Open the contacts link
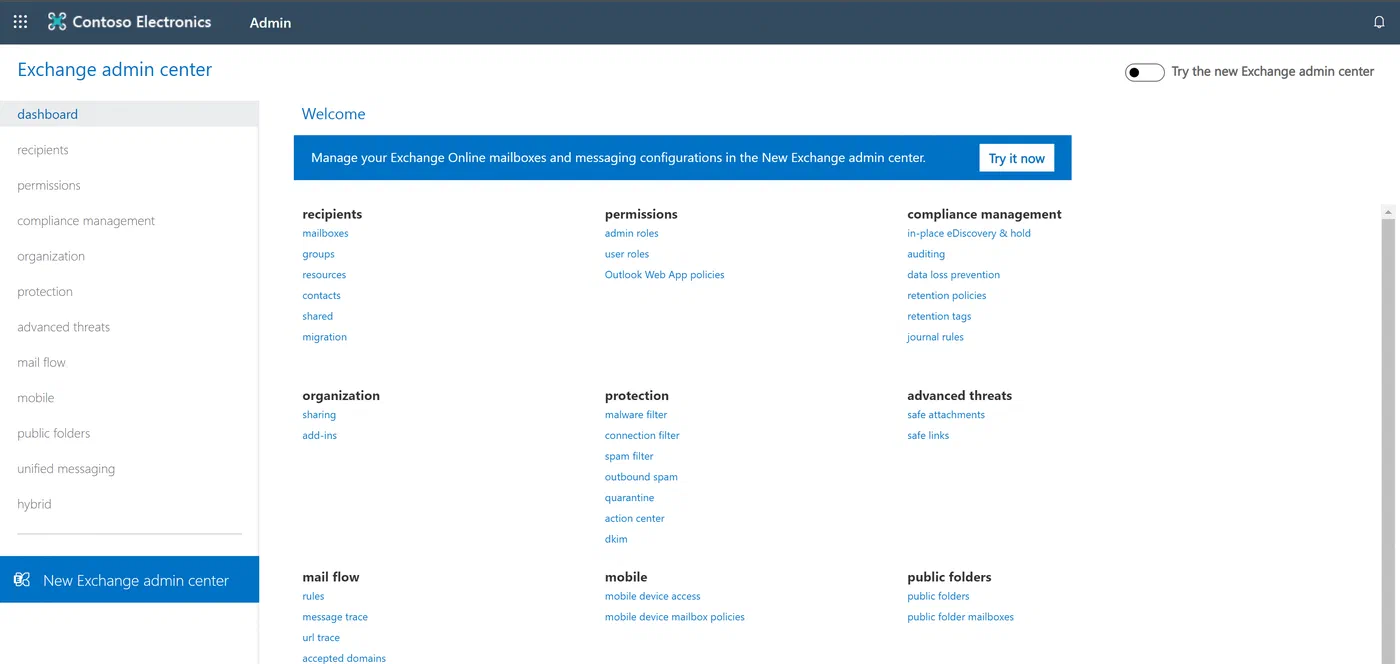 [321, 296]
